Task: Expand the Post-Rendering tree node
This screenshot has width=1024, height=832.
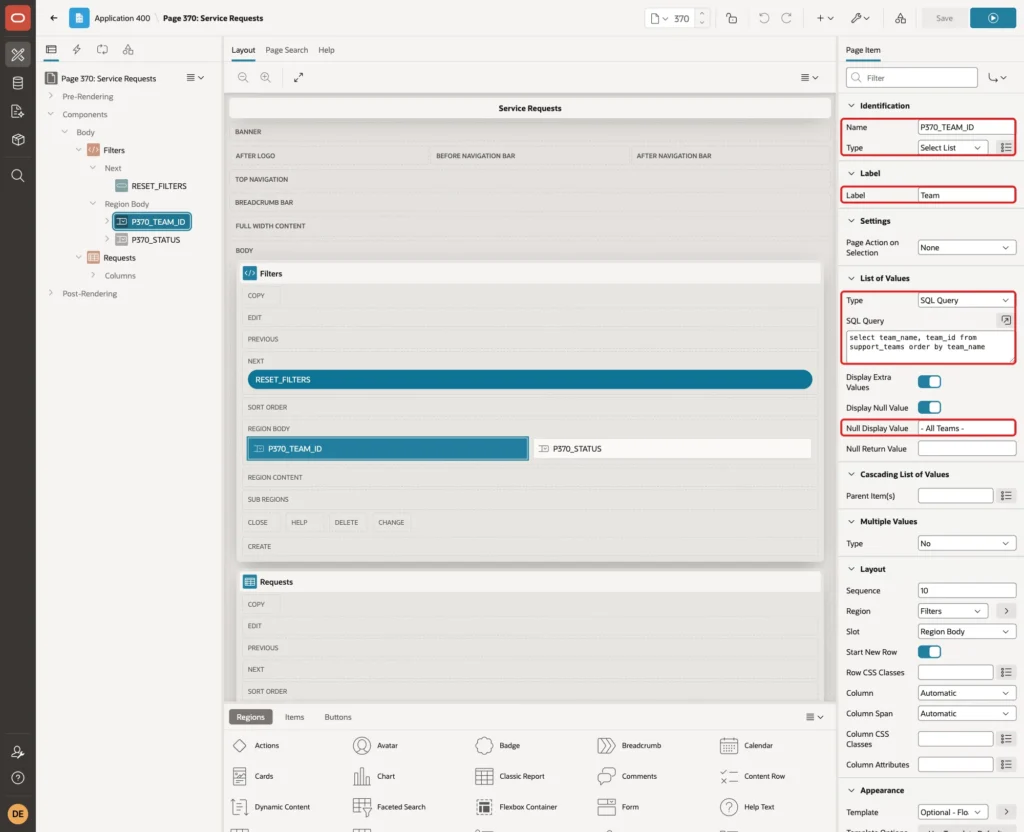Action: (51, 293)
